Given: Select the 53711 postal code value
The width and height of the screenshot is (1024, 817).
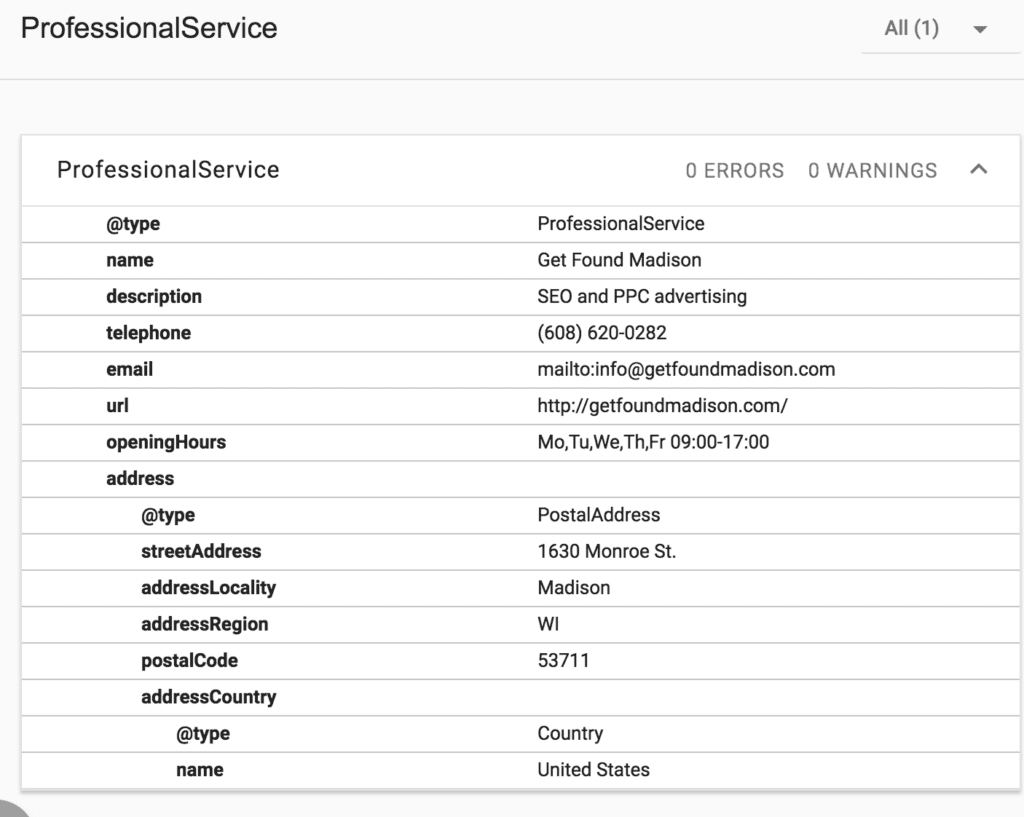Looking at the screenshot, I should [x=564, y=661].
